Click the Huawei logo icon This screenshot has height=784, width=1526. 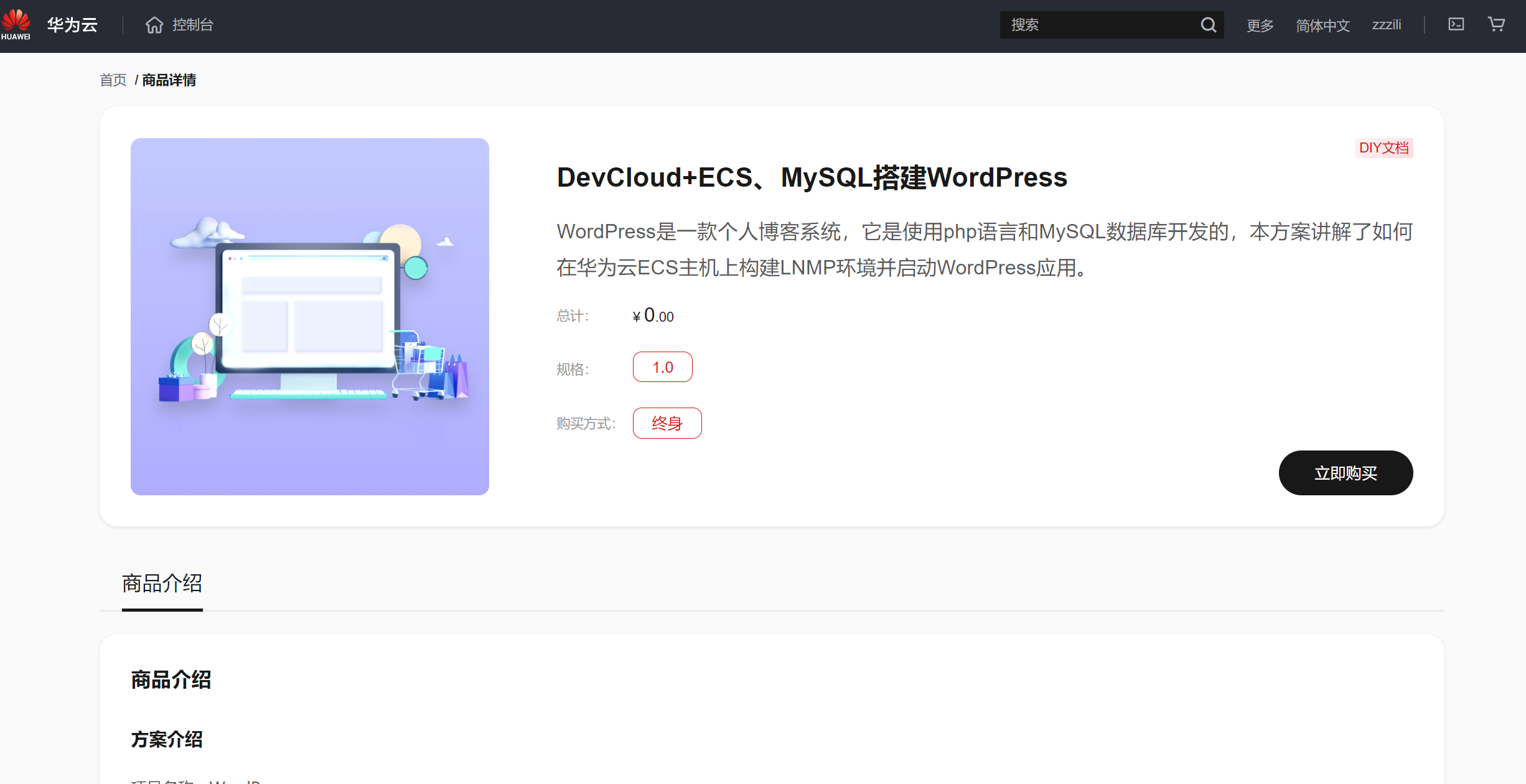(16, 24)
